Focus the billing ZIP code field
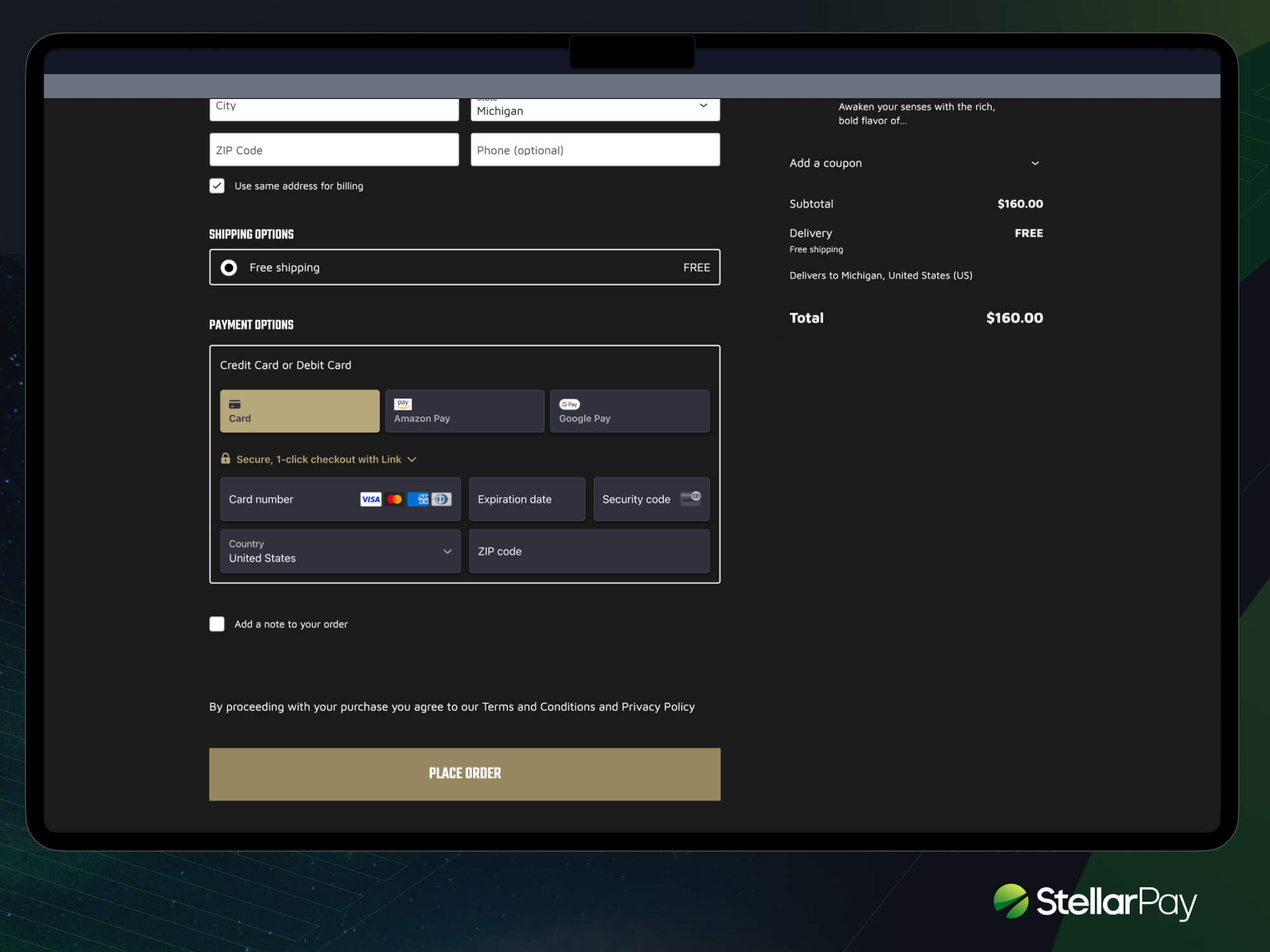The image size is (1270, 952). pos(589,552)
